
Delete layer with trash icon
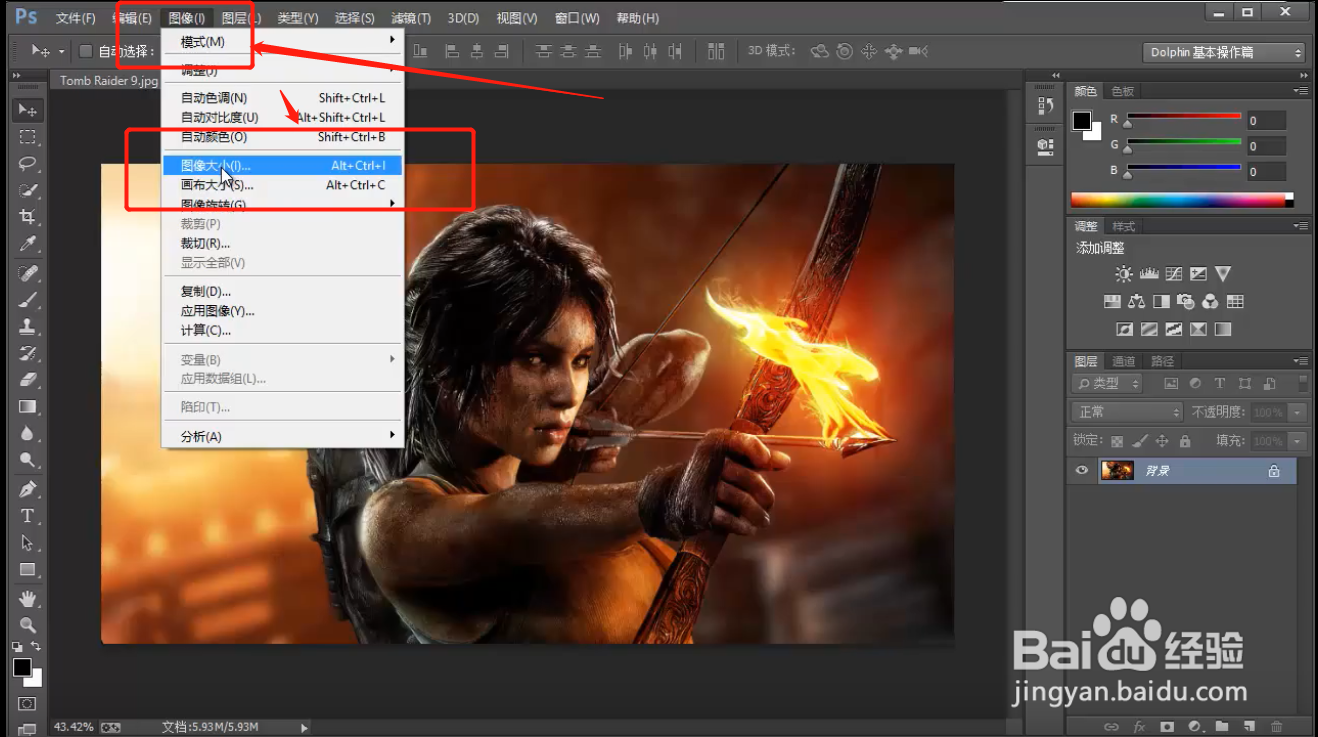click(1277, 726)
